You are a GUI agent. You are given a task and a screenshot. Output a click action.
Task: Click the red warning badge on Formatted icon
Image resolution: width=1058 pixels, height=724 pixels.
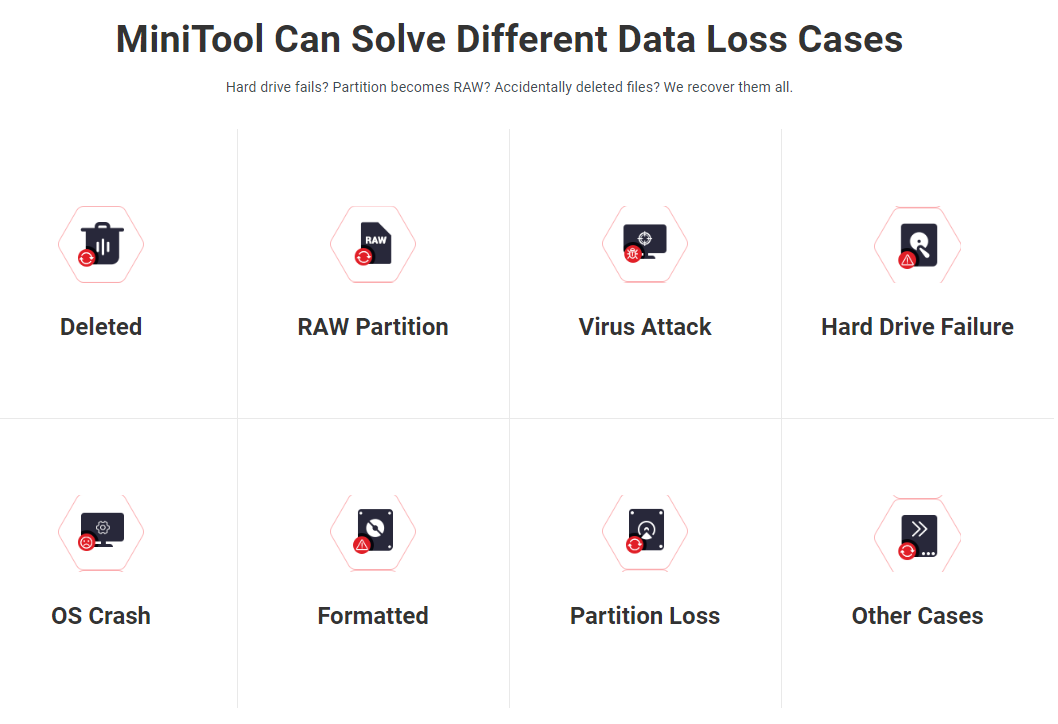coord(362,545)
